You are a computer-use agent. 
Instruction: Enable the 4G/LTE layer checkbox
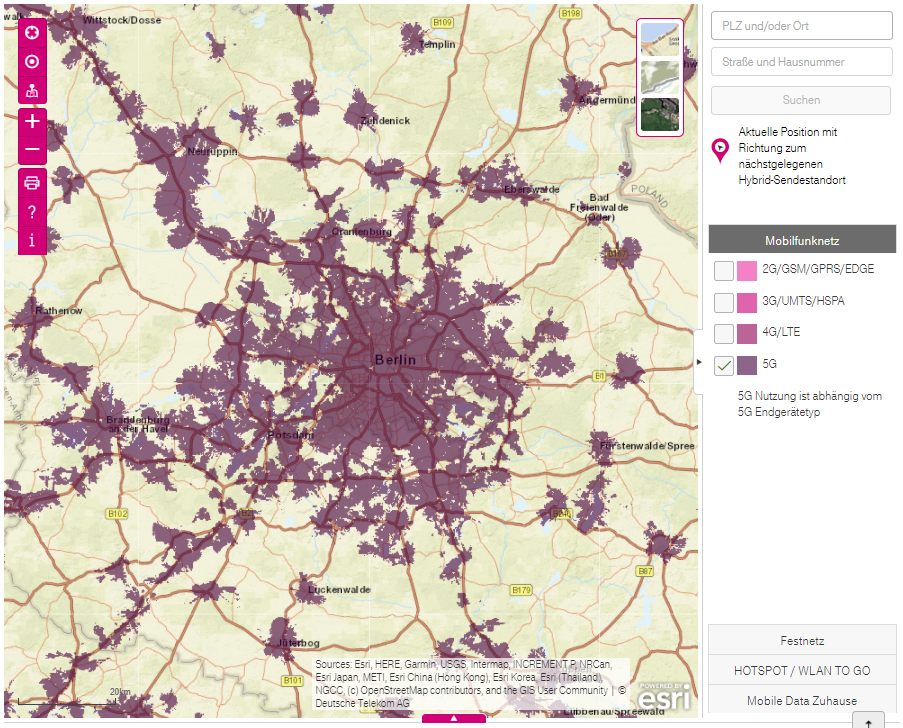(x=724, y=333)
